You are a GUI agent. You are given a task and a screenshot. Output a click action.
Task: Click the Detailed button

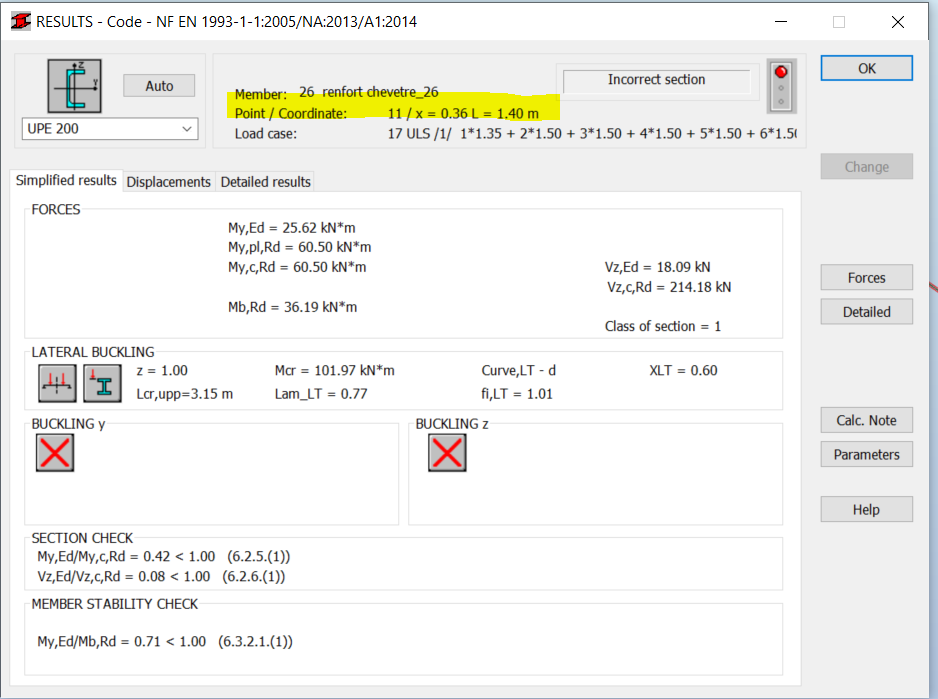coord(866,311)
